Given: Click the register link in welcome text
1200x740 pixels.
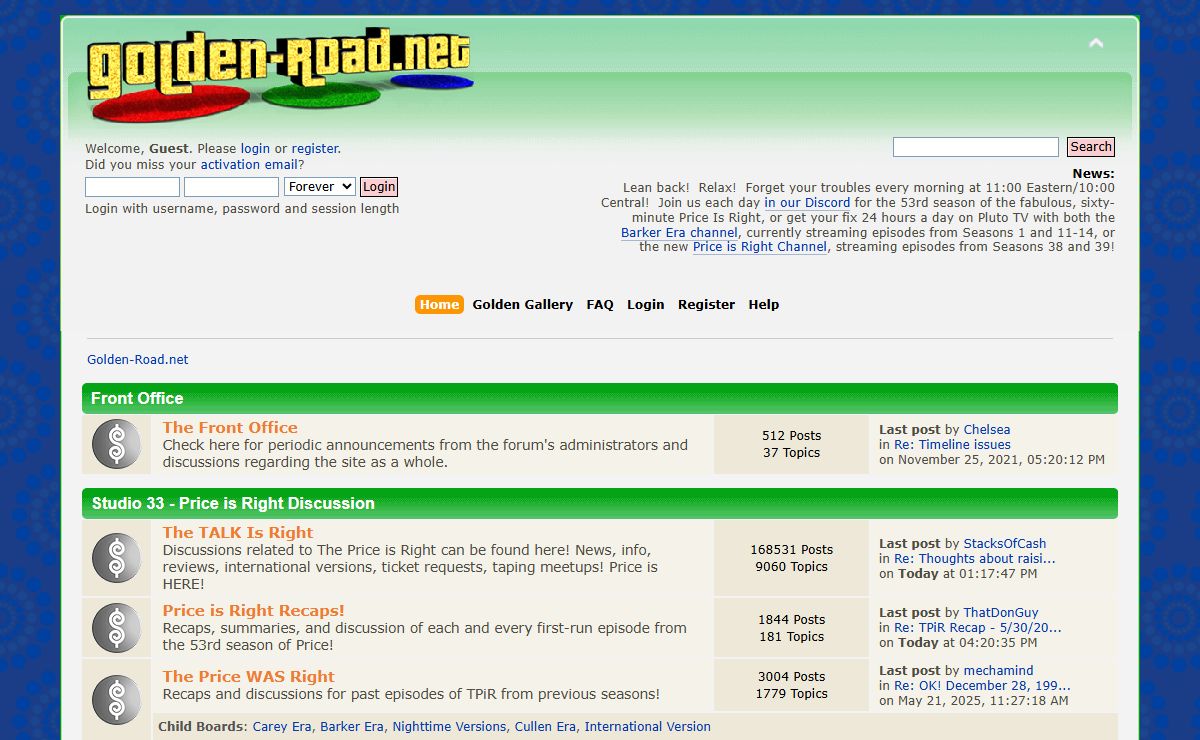Looking at the screenshot, I should tap(315, 149).
